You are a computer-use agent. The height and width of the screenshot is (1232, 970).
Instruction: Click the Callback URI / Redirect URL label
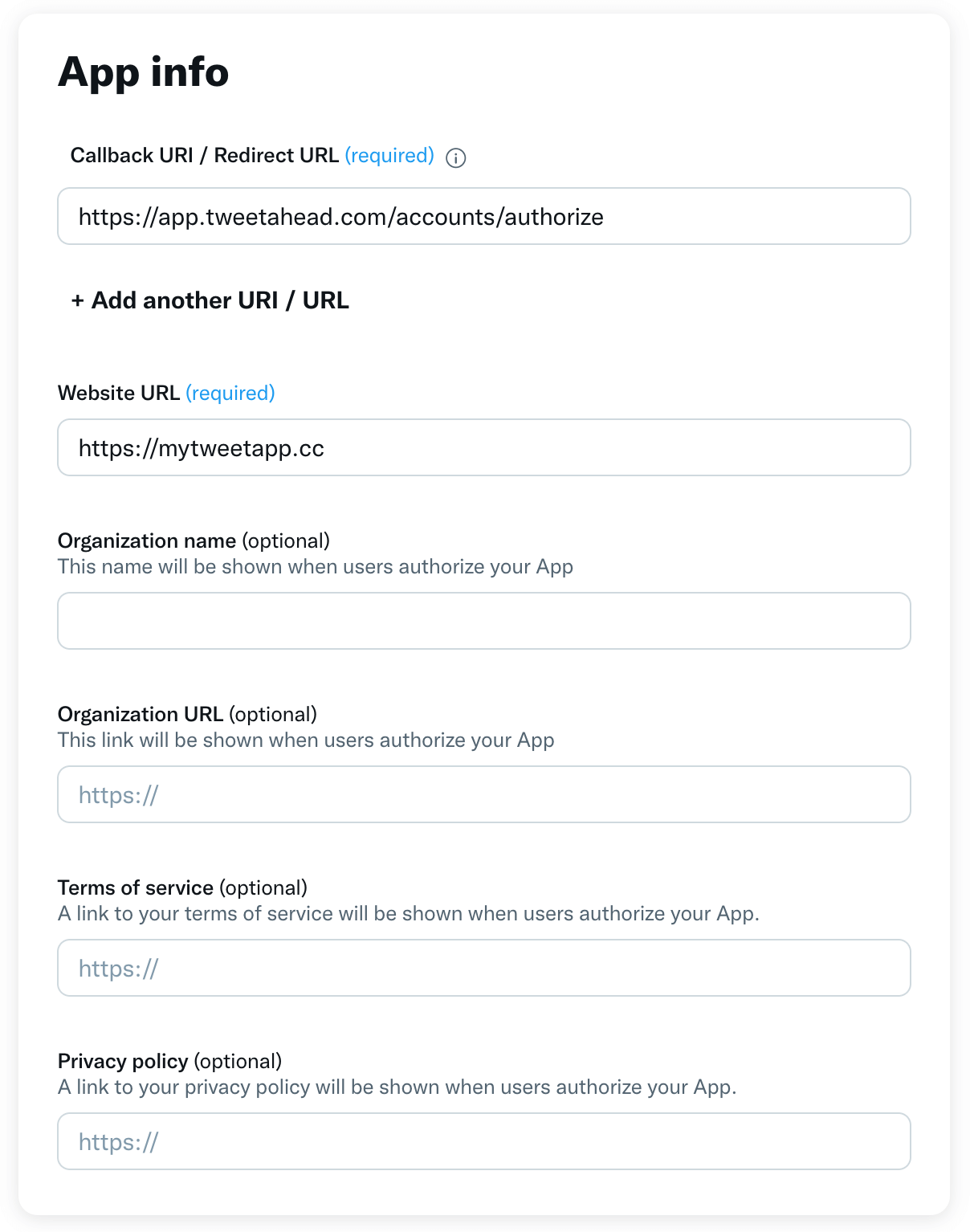[204, 156]
